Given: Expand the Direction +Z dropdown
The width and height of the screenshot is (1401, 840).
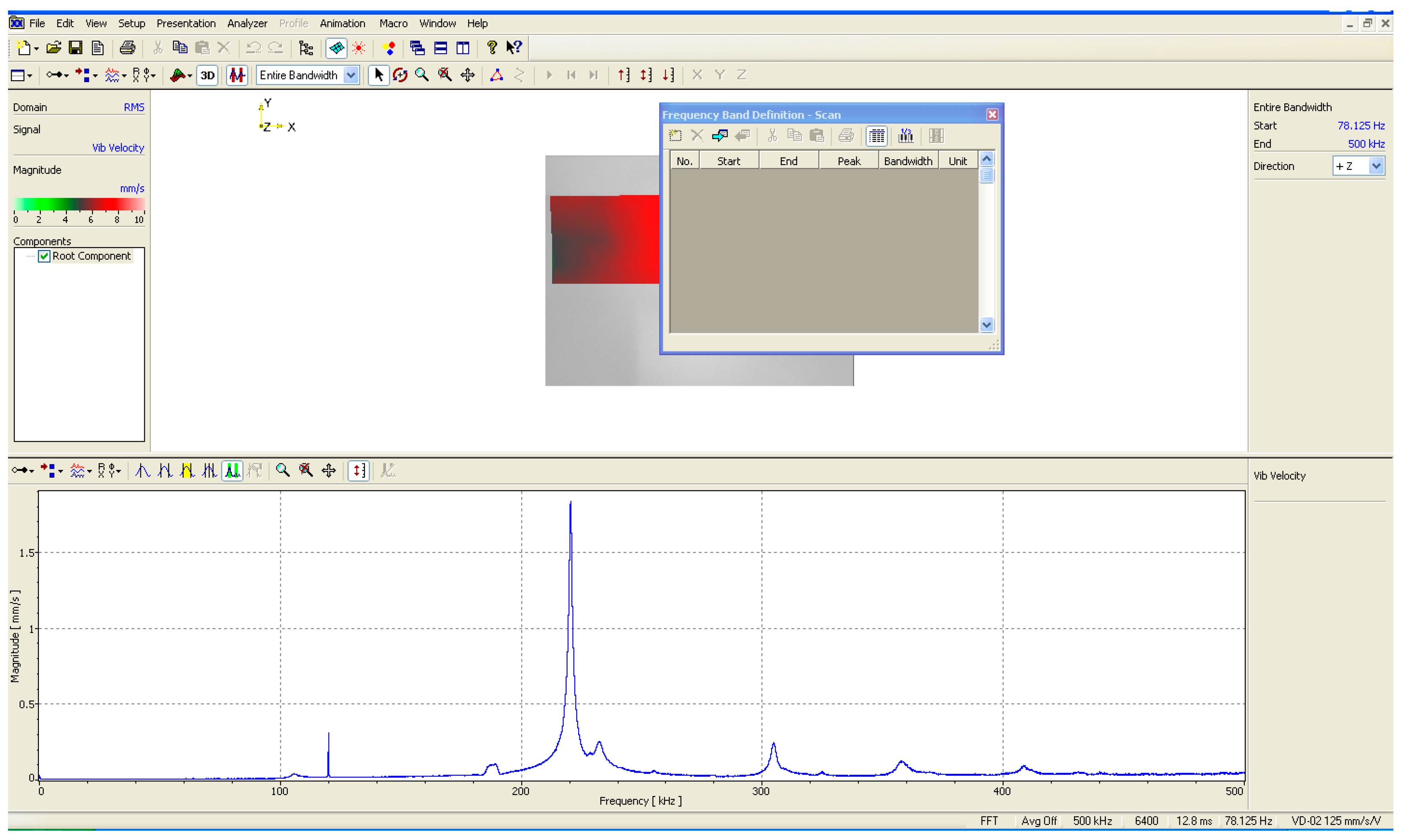Looking at the screenshot, I should 1376,166.
